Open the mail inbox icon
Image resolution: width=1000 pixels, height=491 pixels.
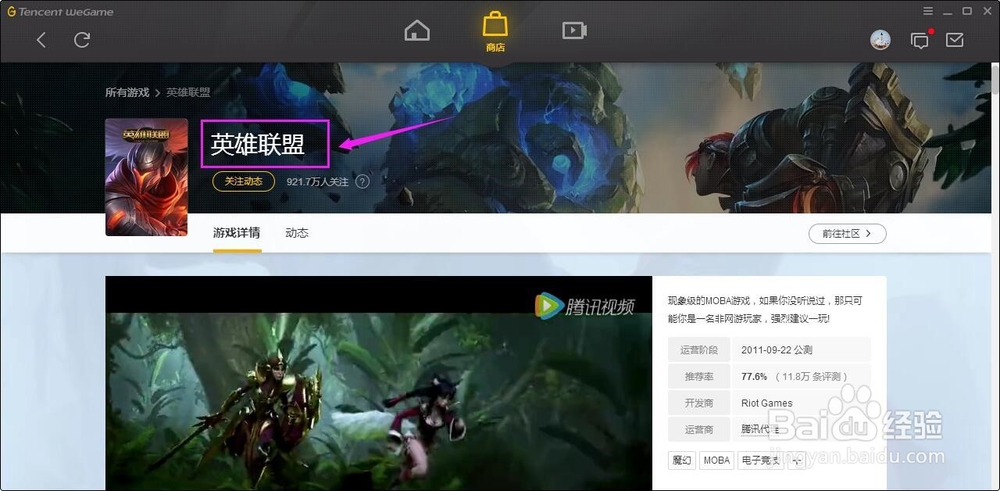click(x=955, y=40)
